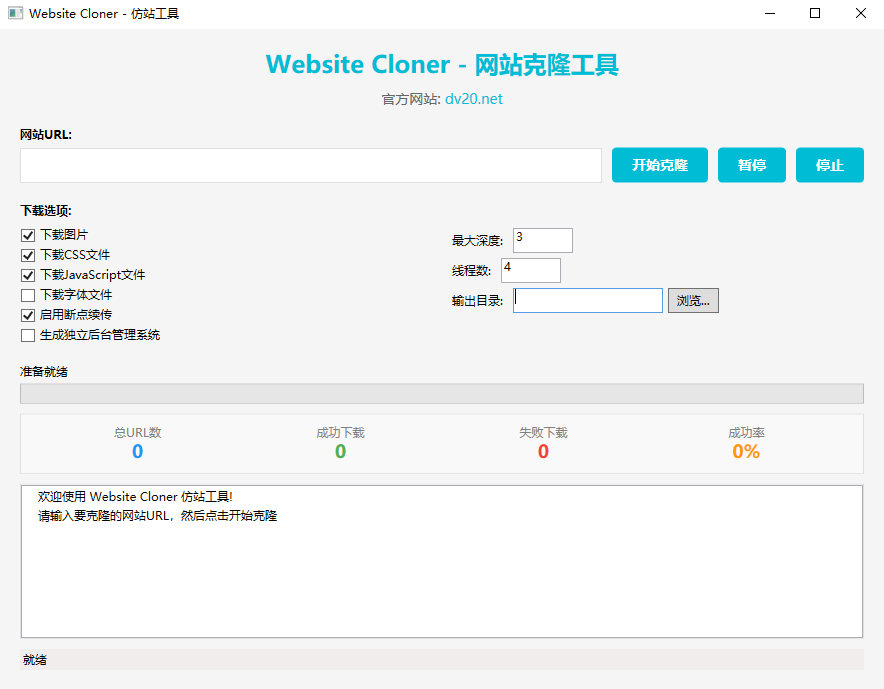Enable the 下载字体文件 checkbox
The height and width of the screenshot is (689, 884).
click(x=28, y=295)
